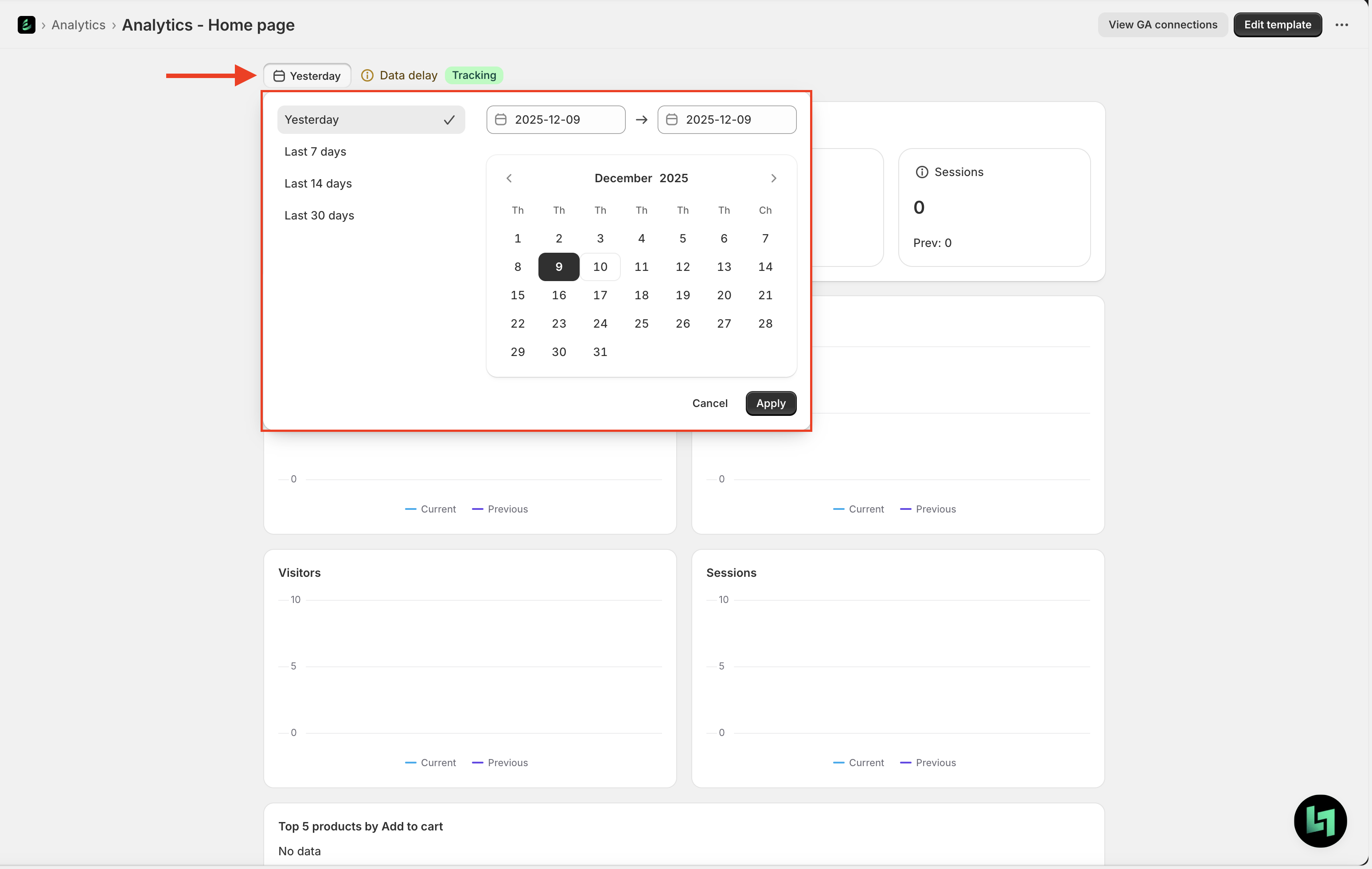This screenshot has width=1372, height=869.
Task: Pick December 10 in the calendar
Action: coord(600,267)
